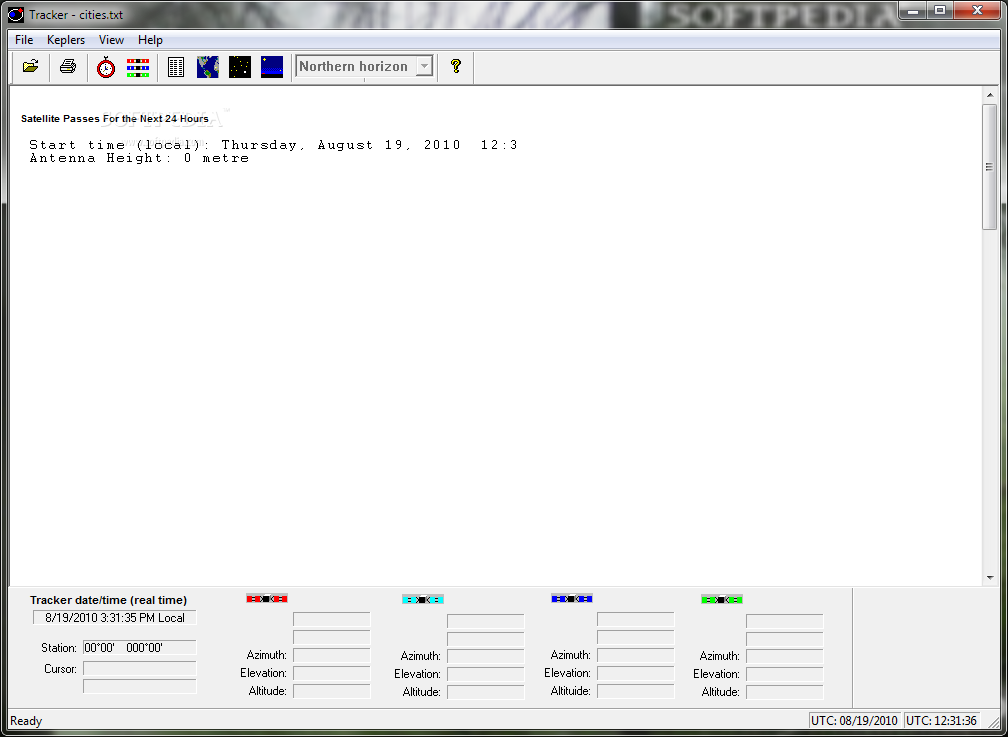Click the cyan satellite Altitude field
The height and width of the screenshot is (737, 1008).
485,692
